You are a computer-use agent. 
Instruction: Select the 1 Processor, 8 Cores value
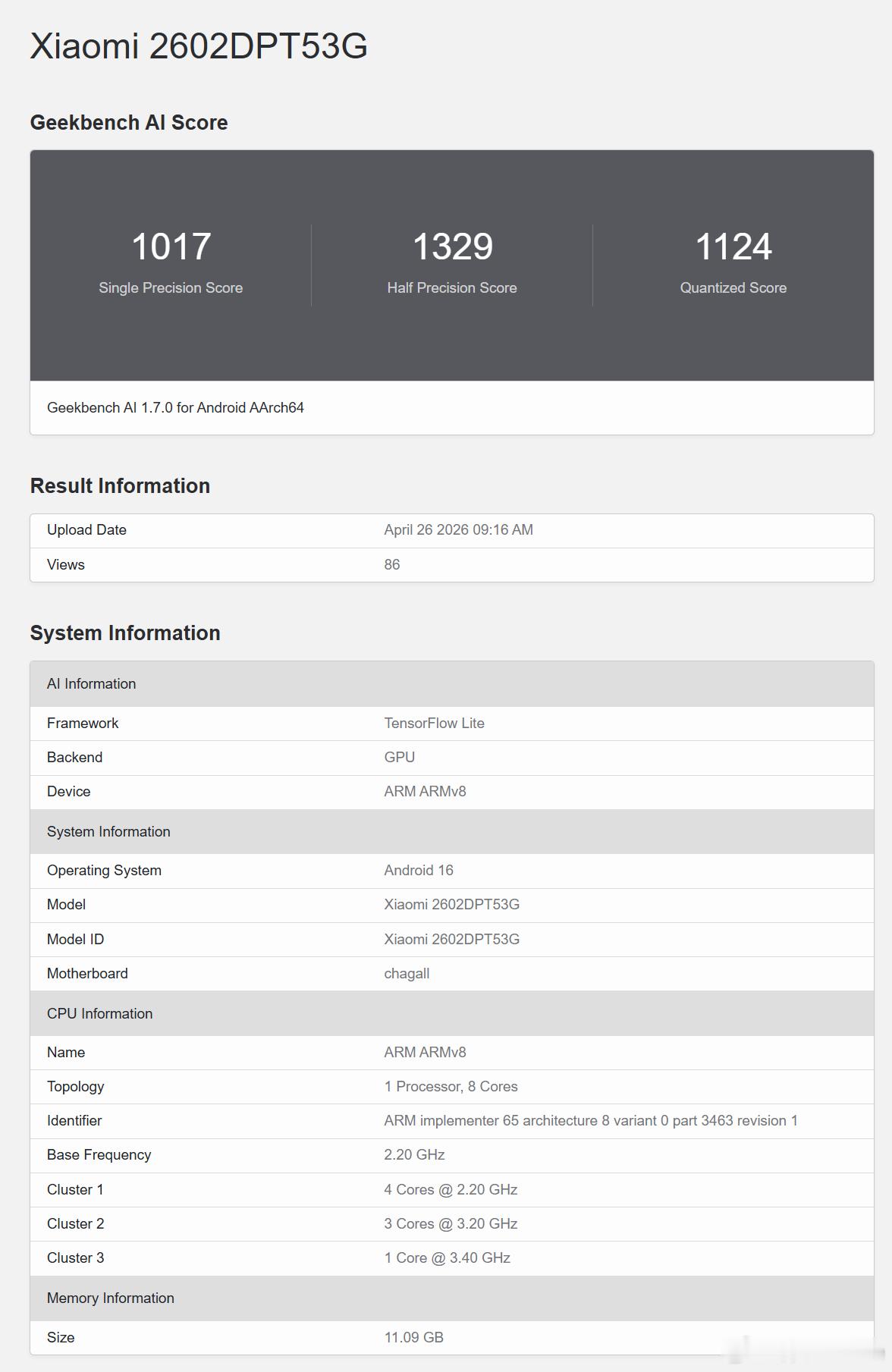tap(451, 1086)
